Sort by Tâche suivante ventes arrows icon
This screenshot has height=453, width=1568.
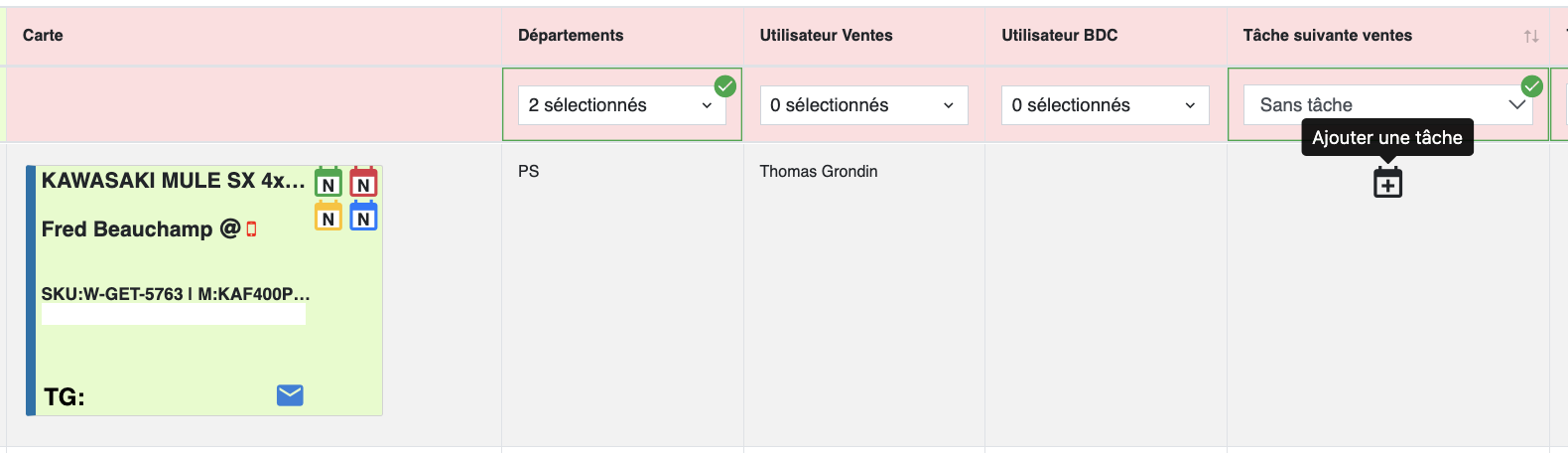(x=1531, y=36)
